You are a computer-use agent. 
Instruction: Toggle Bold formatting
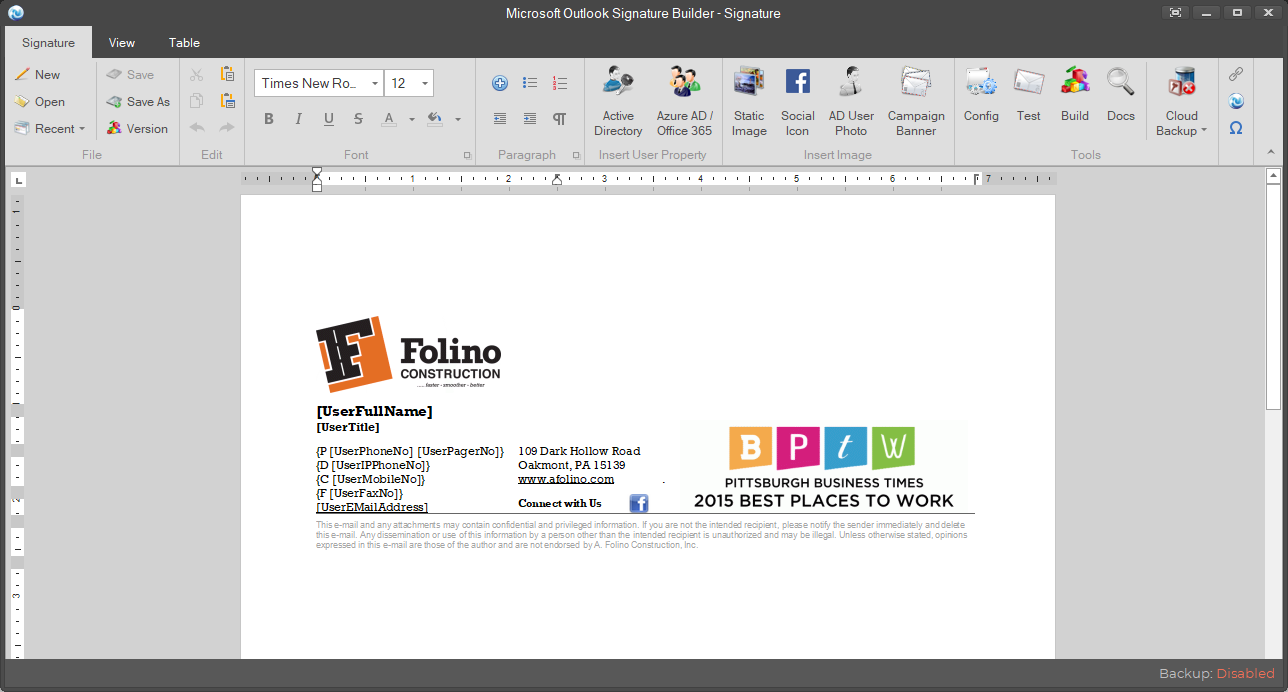click(269, 119)
